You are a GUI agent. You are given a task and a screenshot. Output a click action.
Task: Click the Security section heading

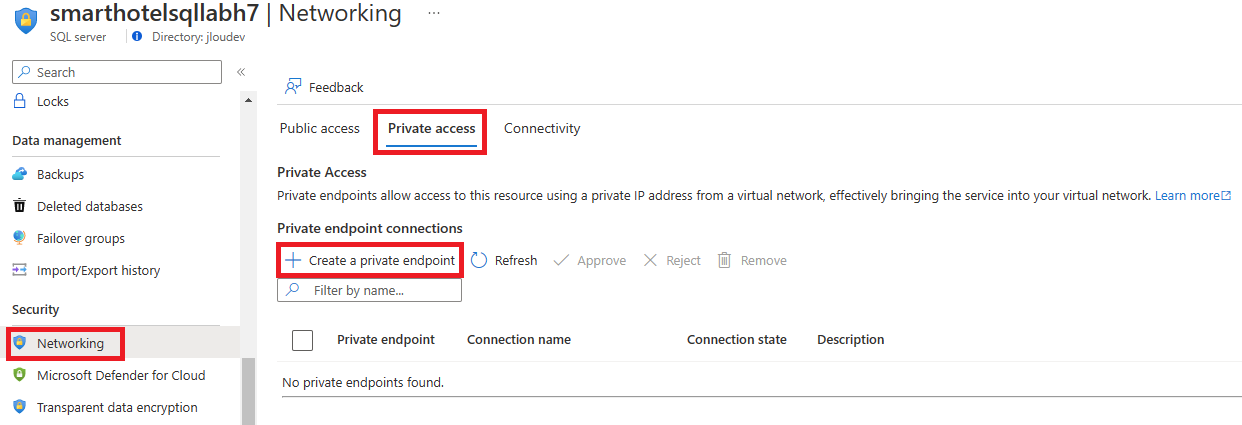point(36,310)
